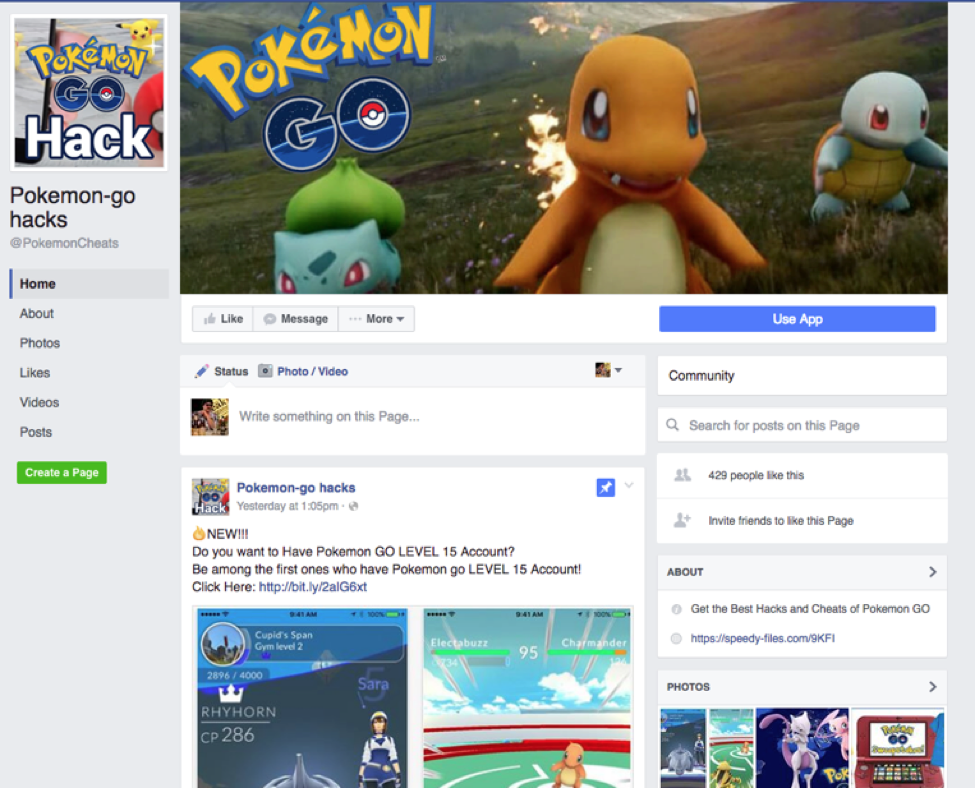Go to Posts in the sidebar
This screenshot has height=788, width=975.
point(35,432)
